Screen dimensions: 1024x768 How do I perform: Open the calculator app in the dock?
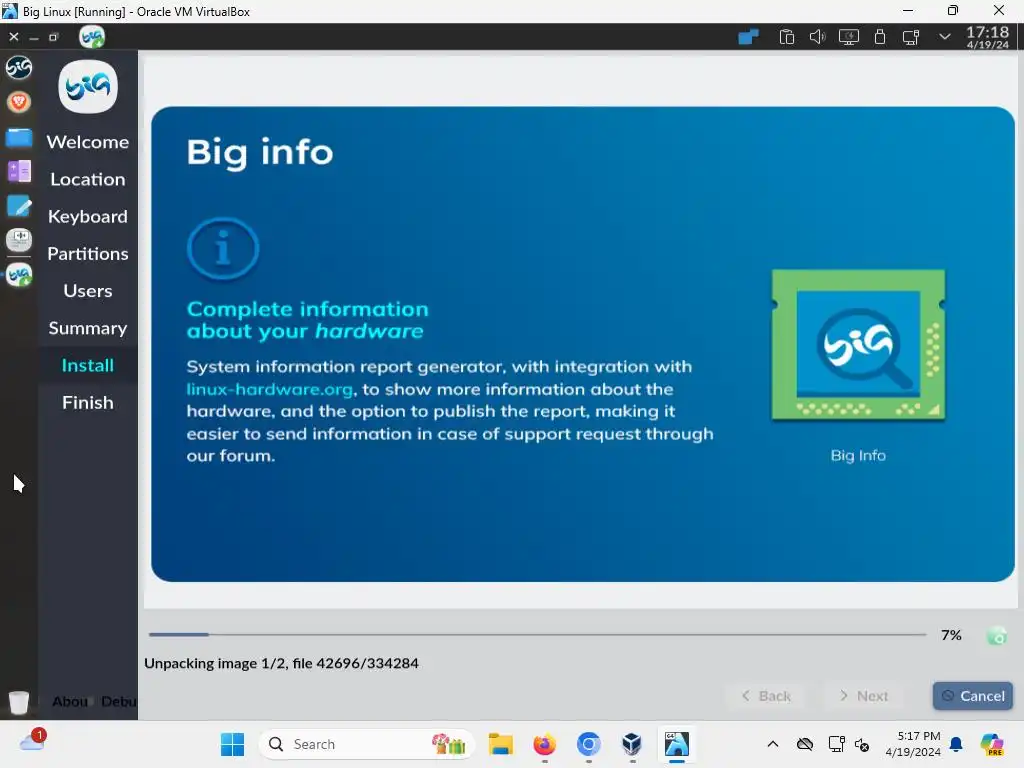[x=19, y=171]
